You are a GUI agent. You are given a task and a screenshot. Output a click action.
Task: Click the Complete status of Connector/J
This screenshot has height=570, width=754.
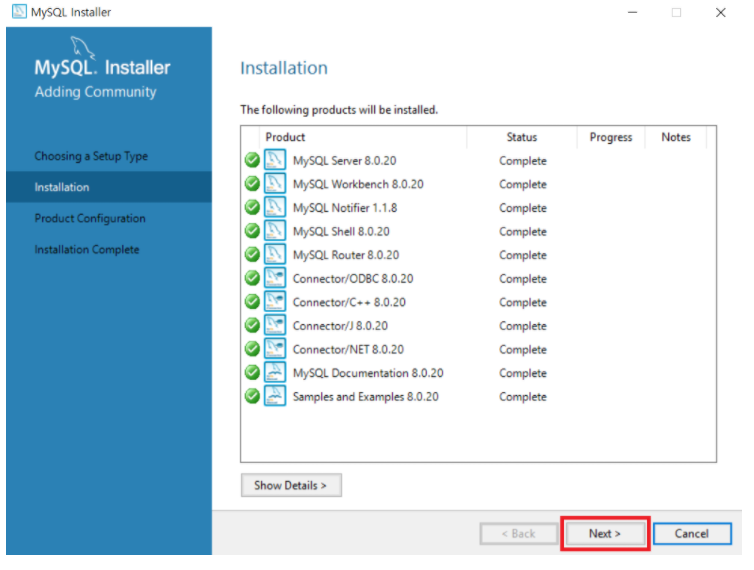click(x=523, y=325)
